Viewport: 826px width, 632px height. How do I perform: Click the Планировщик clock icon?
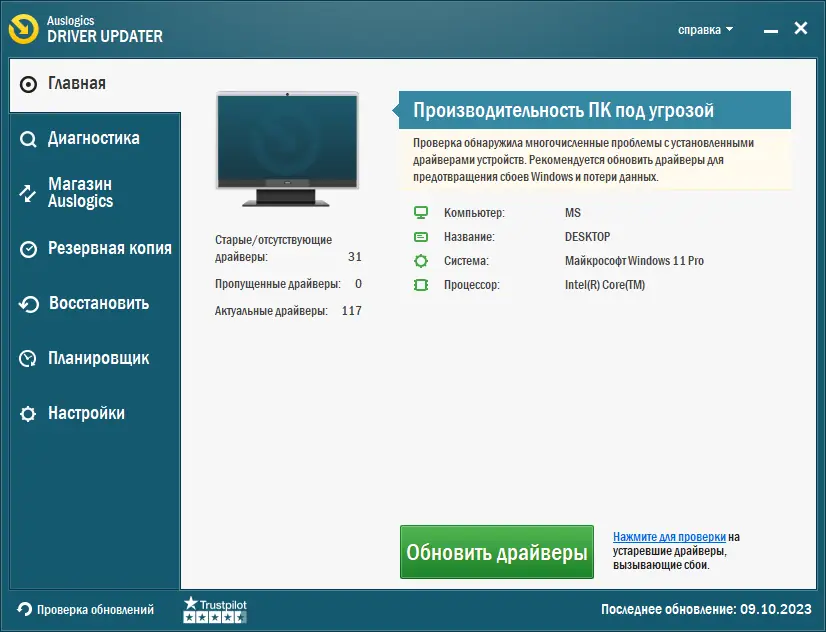(x=30, y=358)
